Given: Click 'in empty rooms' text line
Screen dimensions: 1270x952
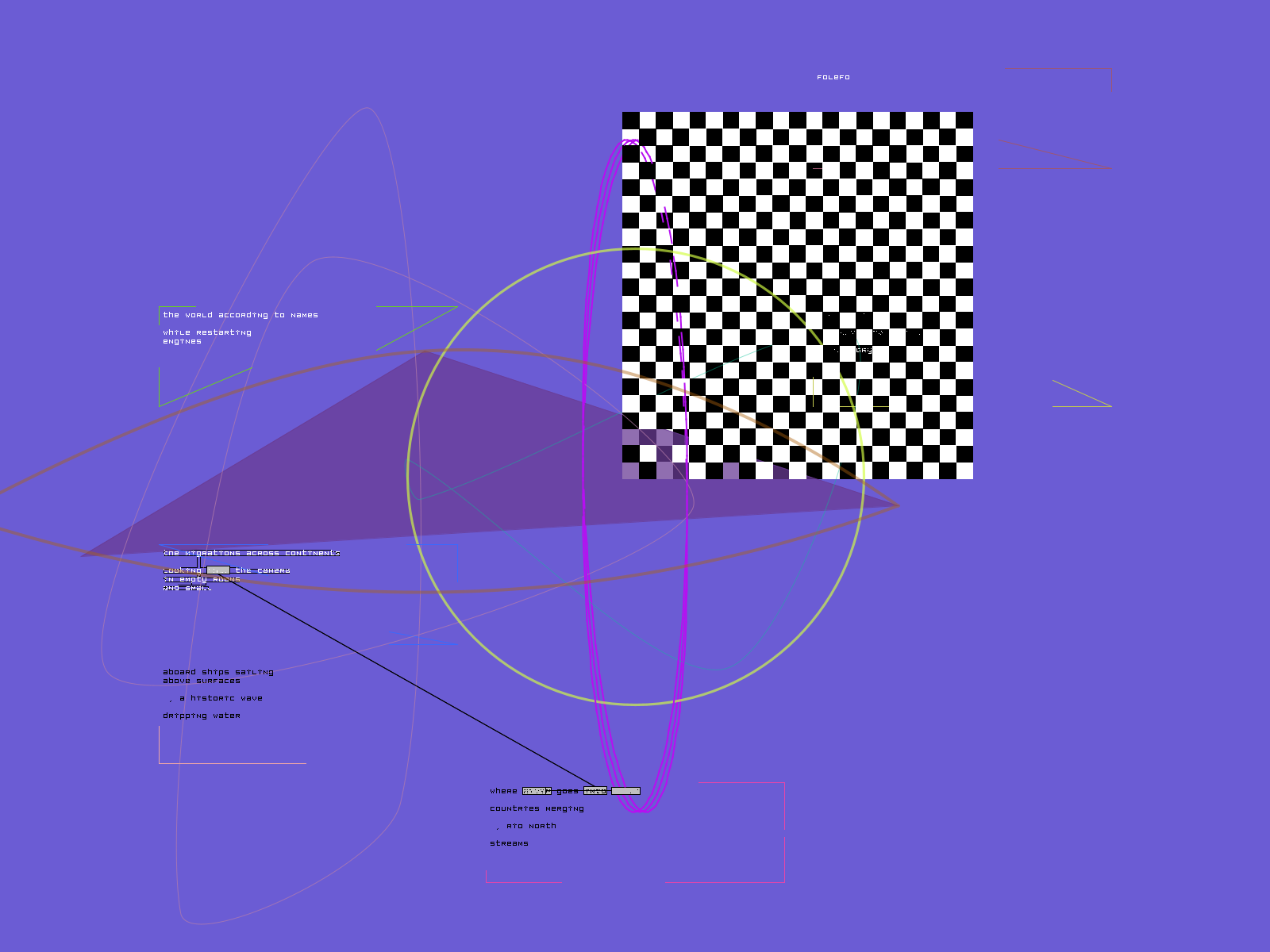Looking at the screenshot, I should coord(202,579).
